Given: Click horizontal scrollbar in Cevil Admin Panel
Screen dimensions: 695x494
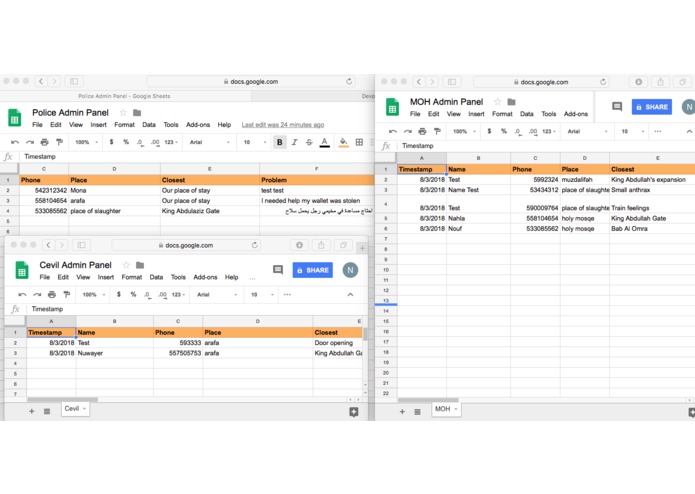Looking at the screenshot, I should click(x=62, y=400).
